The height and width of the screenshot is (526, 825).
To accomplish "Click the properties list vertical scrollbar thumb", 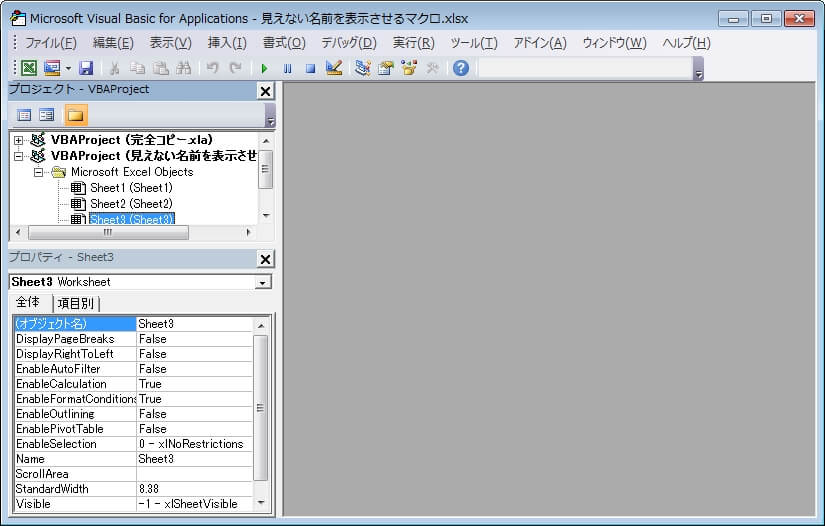I will (x=260, y=408).
